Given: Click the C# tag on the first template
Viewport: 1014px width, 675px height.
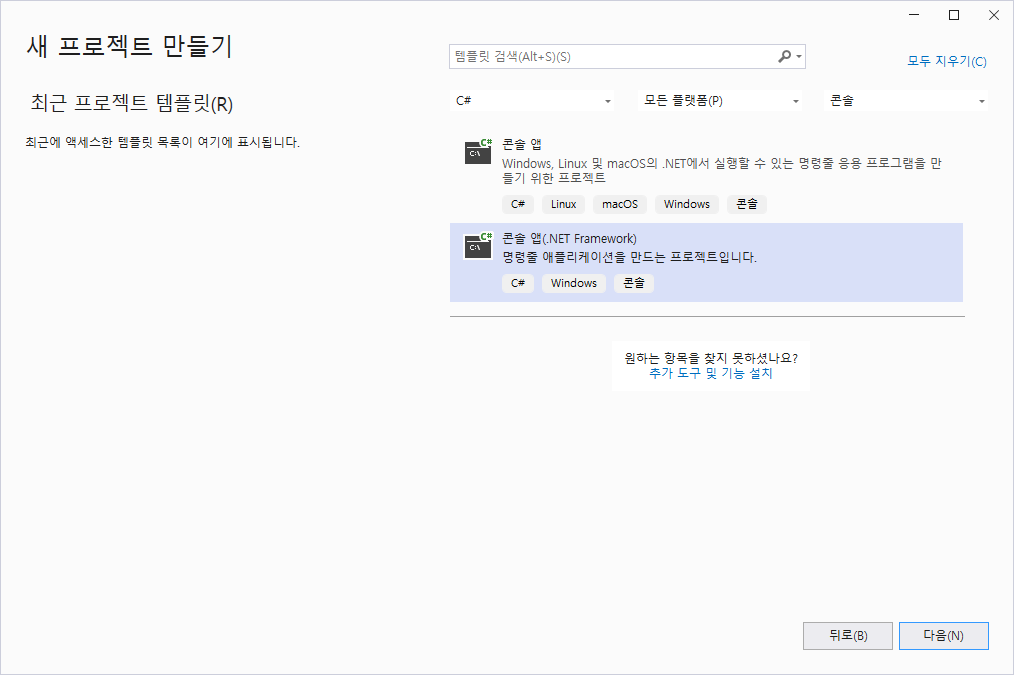Looking at the screenshot, I should pyautogui.click(x=517, y=203).
